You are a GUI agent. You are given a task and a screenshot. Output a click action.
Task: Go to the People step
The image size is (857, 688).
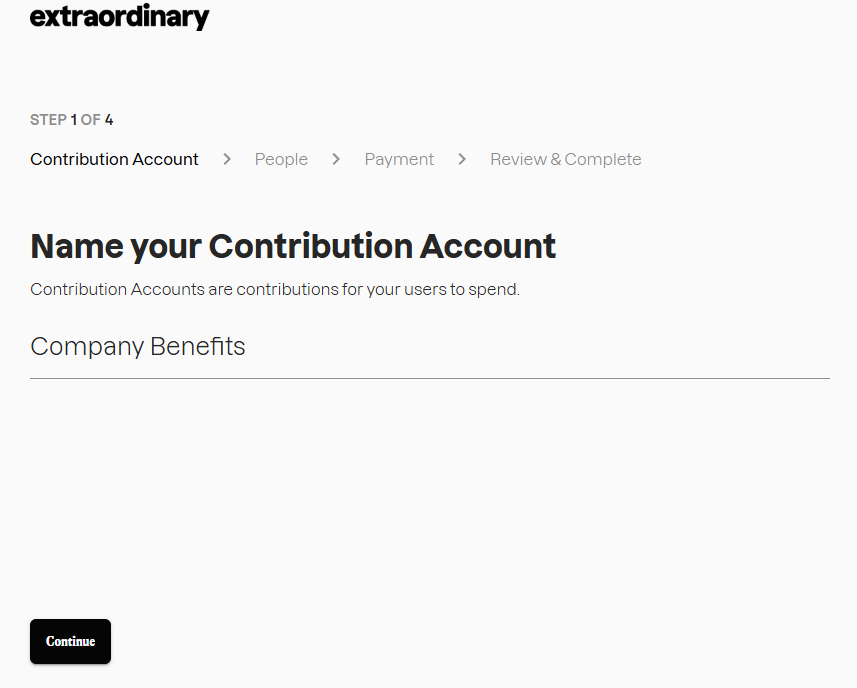pos(281,159)
